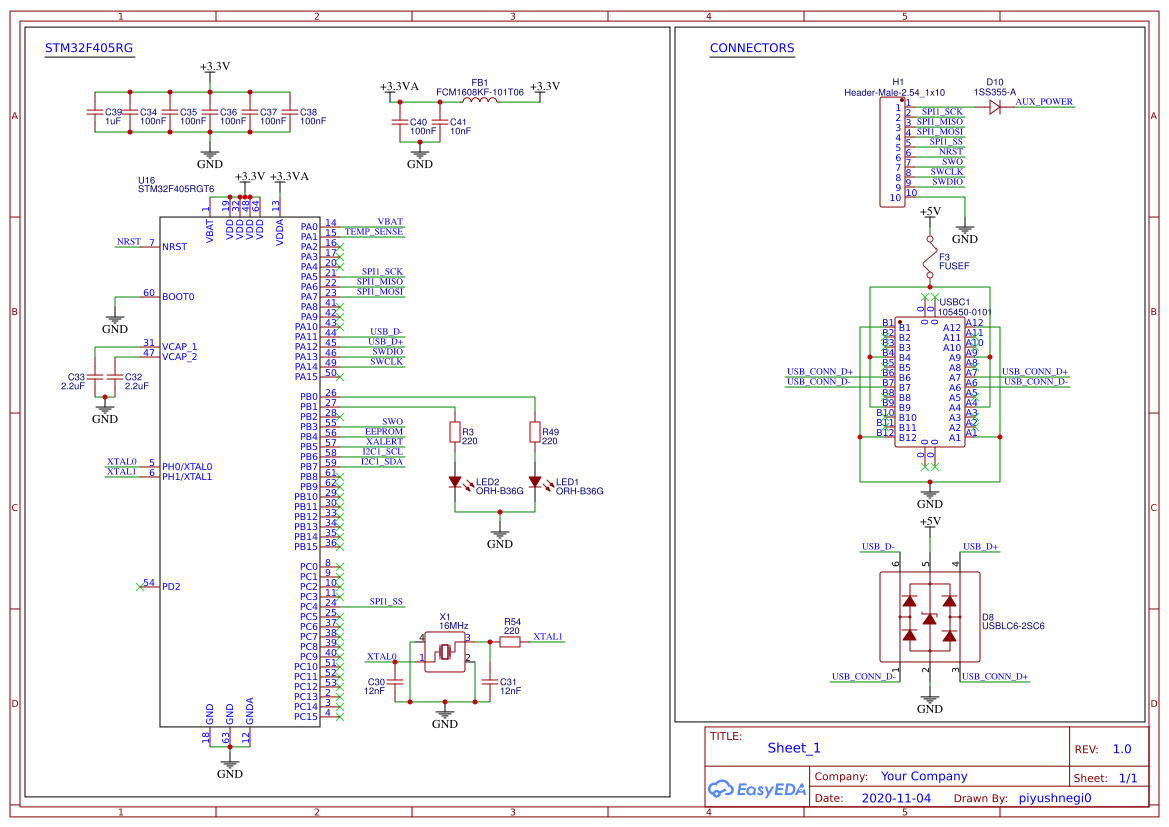
Task: Select the LED1 ORH-B36G diode symbol
Action: click(x=536, y=482)
